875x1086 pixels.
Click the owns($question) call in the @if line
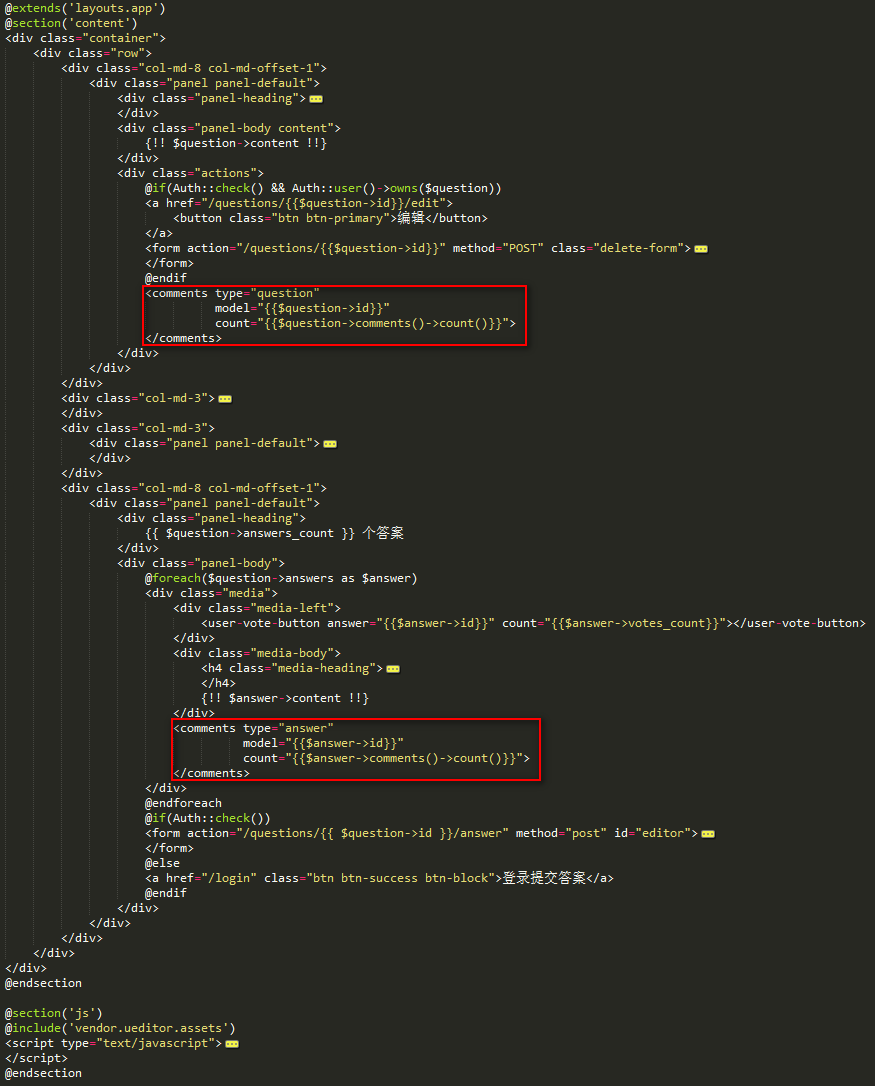[x=442, y=188]
